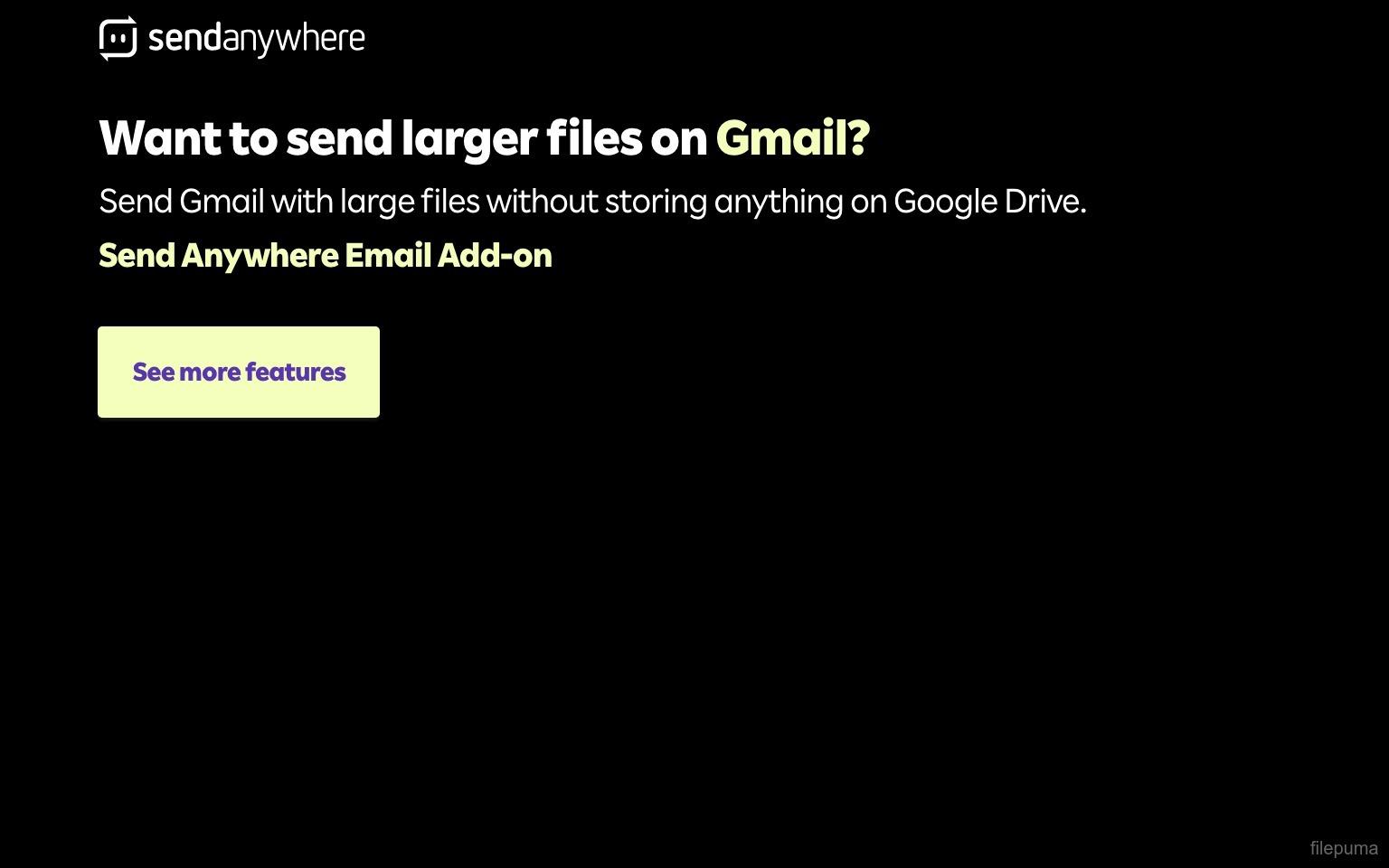Click the word 'files' in the headline

click(x=594, y=138)
